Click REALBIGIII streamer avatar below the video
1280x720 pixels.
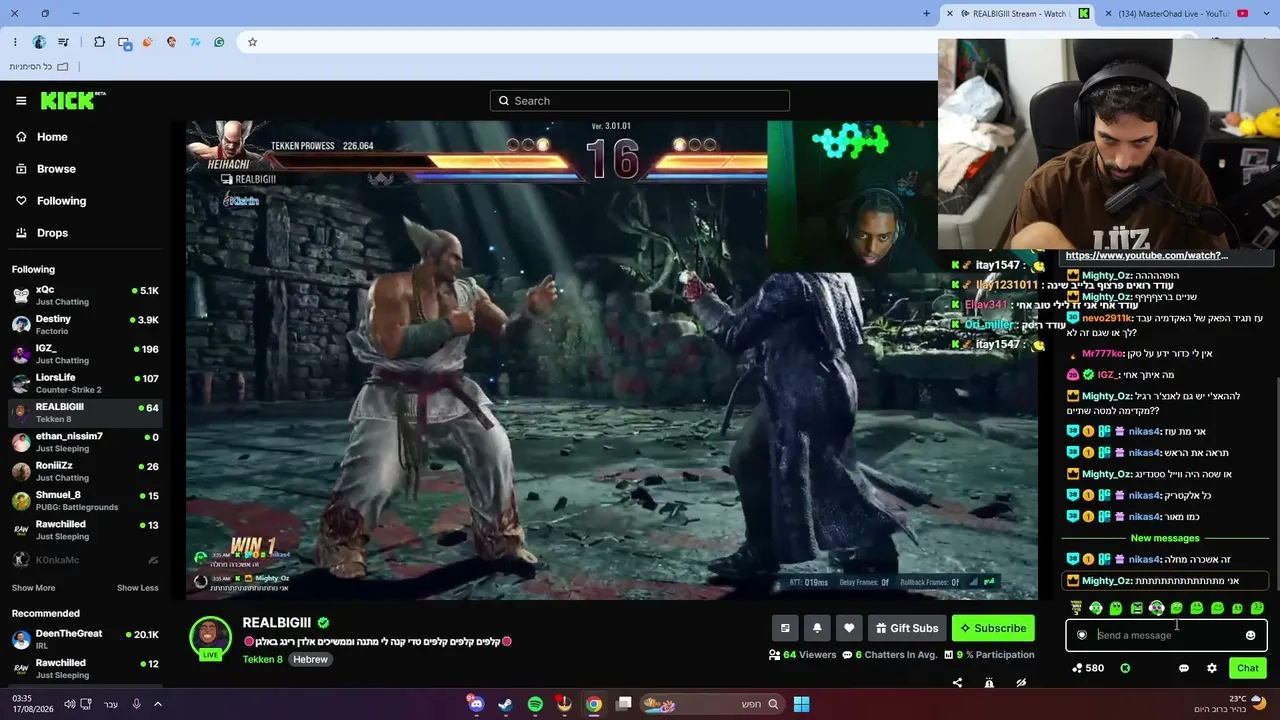(x=210, y=637)
